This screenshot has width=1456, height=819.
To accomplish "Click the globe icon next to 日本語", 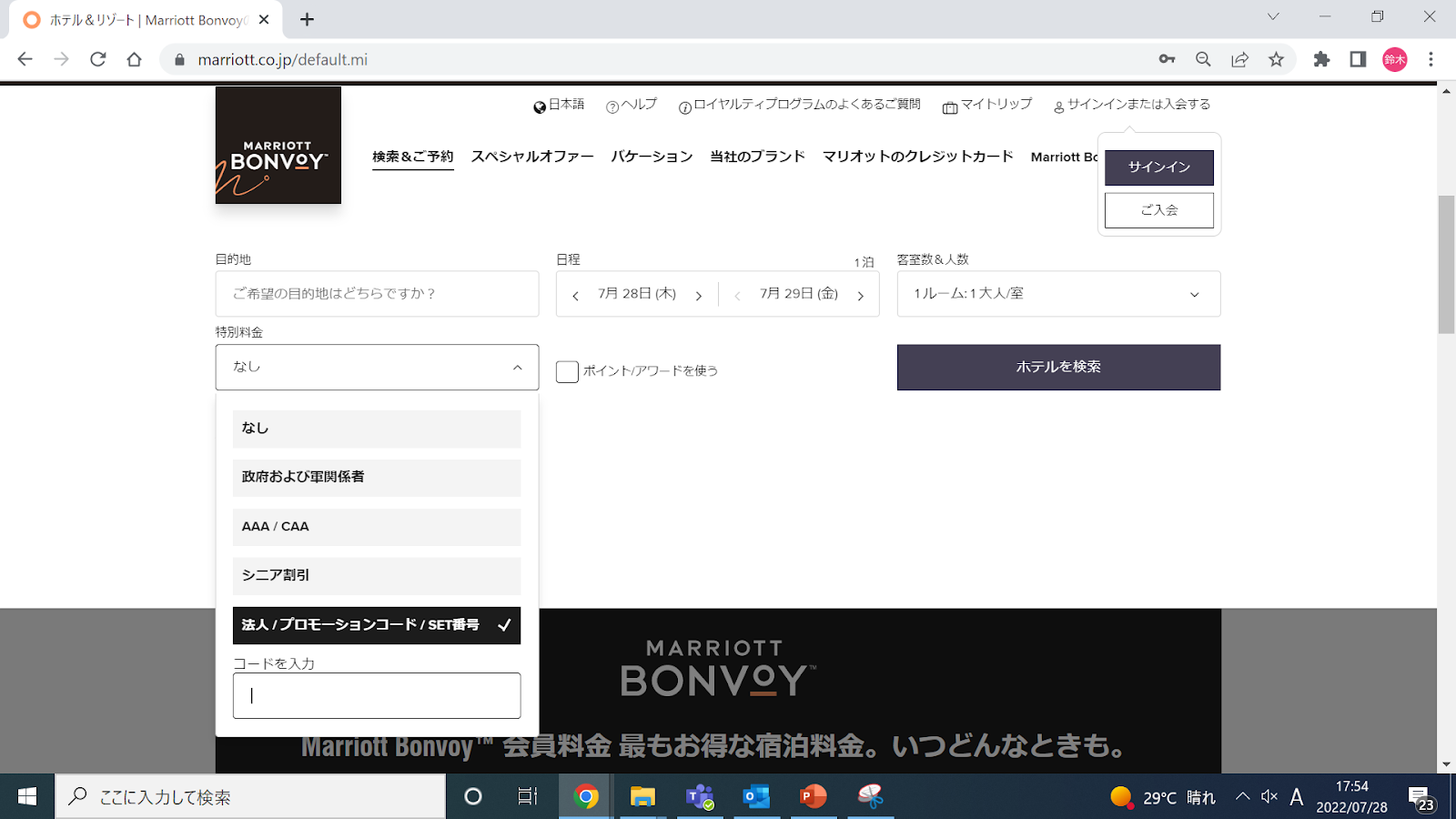I will click(540, 106).
